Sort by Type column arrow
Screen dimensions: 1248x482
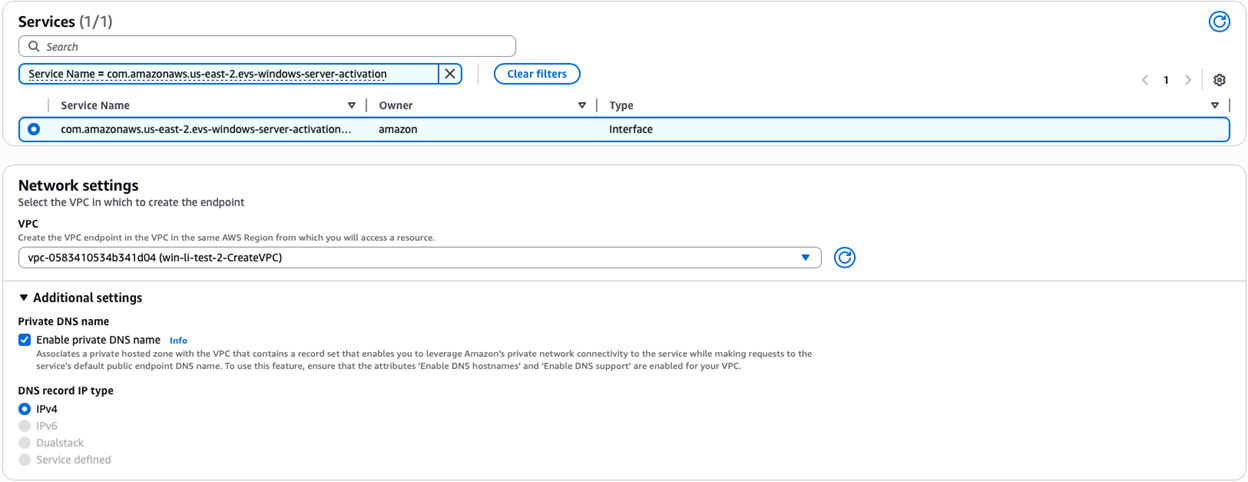point(1215,105)
